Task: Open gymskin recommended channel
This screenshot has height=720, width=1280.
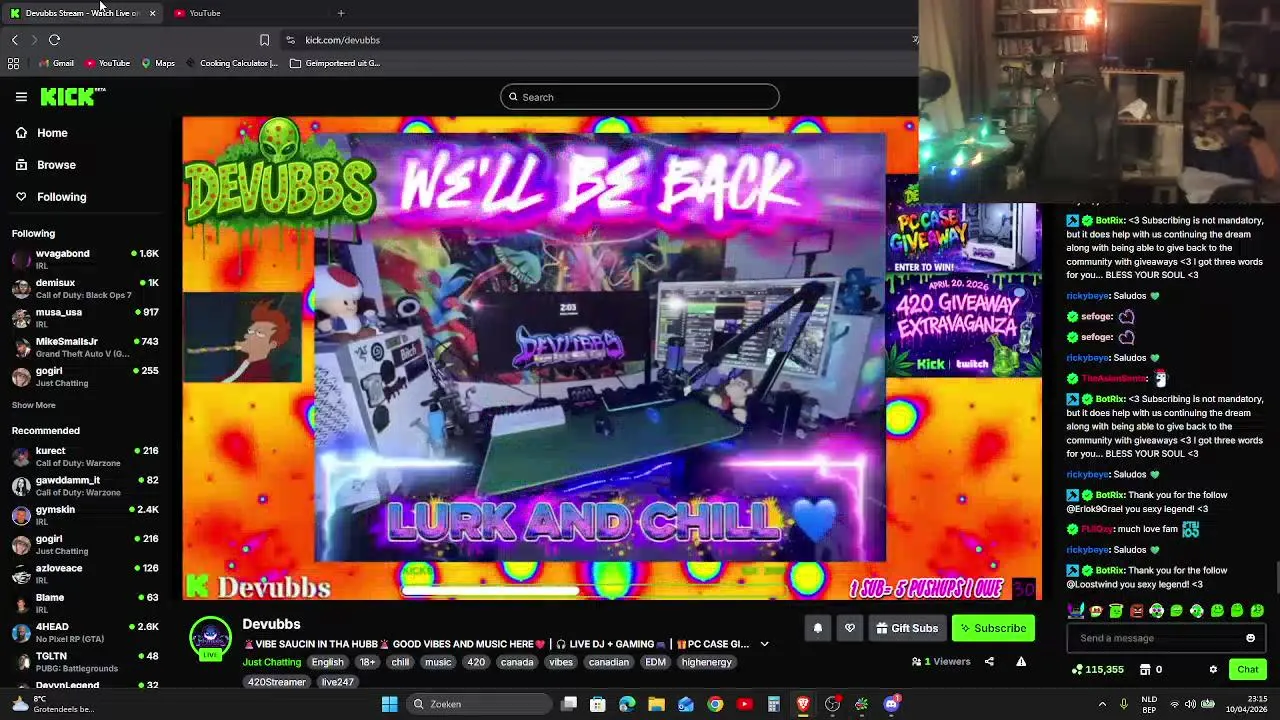Action: coord(85,515)
